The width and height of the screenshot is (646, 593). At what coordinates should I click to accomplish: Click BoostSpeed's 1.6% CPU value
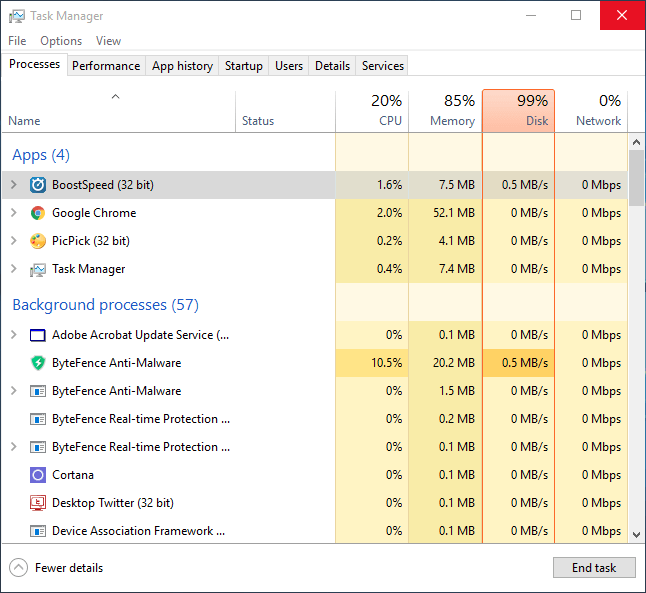389,185
